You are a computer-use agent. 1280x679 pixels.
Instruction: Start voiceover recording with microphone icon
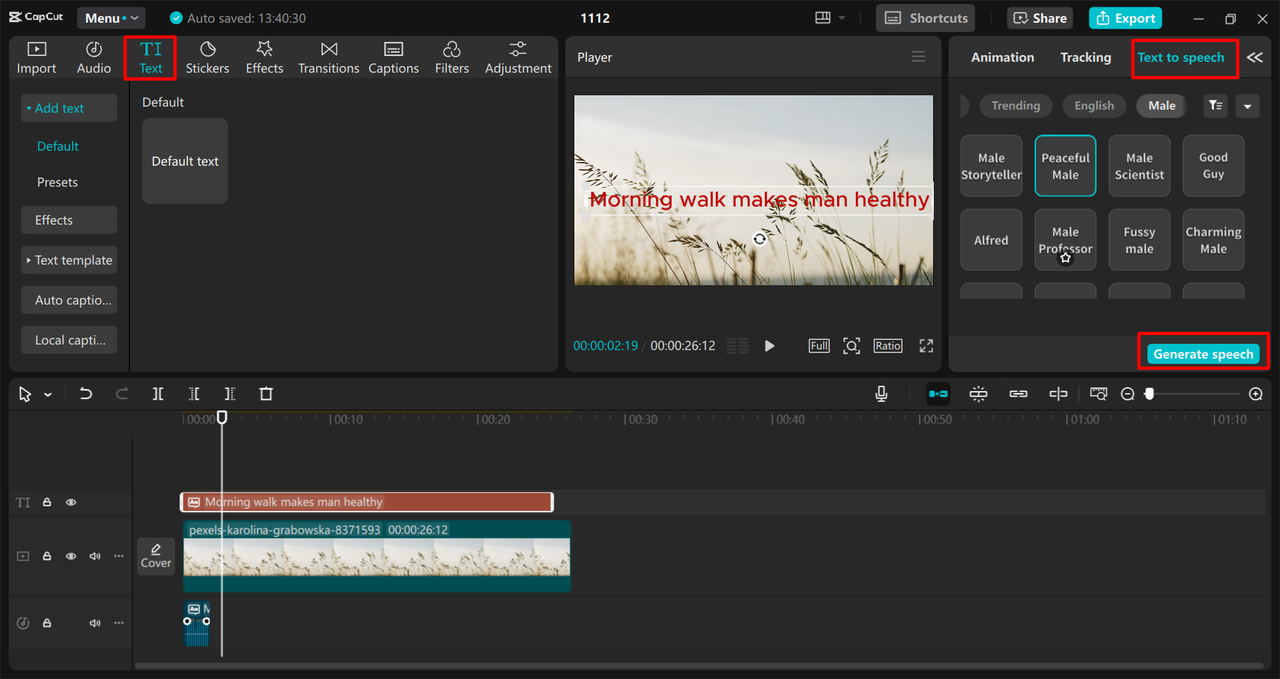coord(881,394)
